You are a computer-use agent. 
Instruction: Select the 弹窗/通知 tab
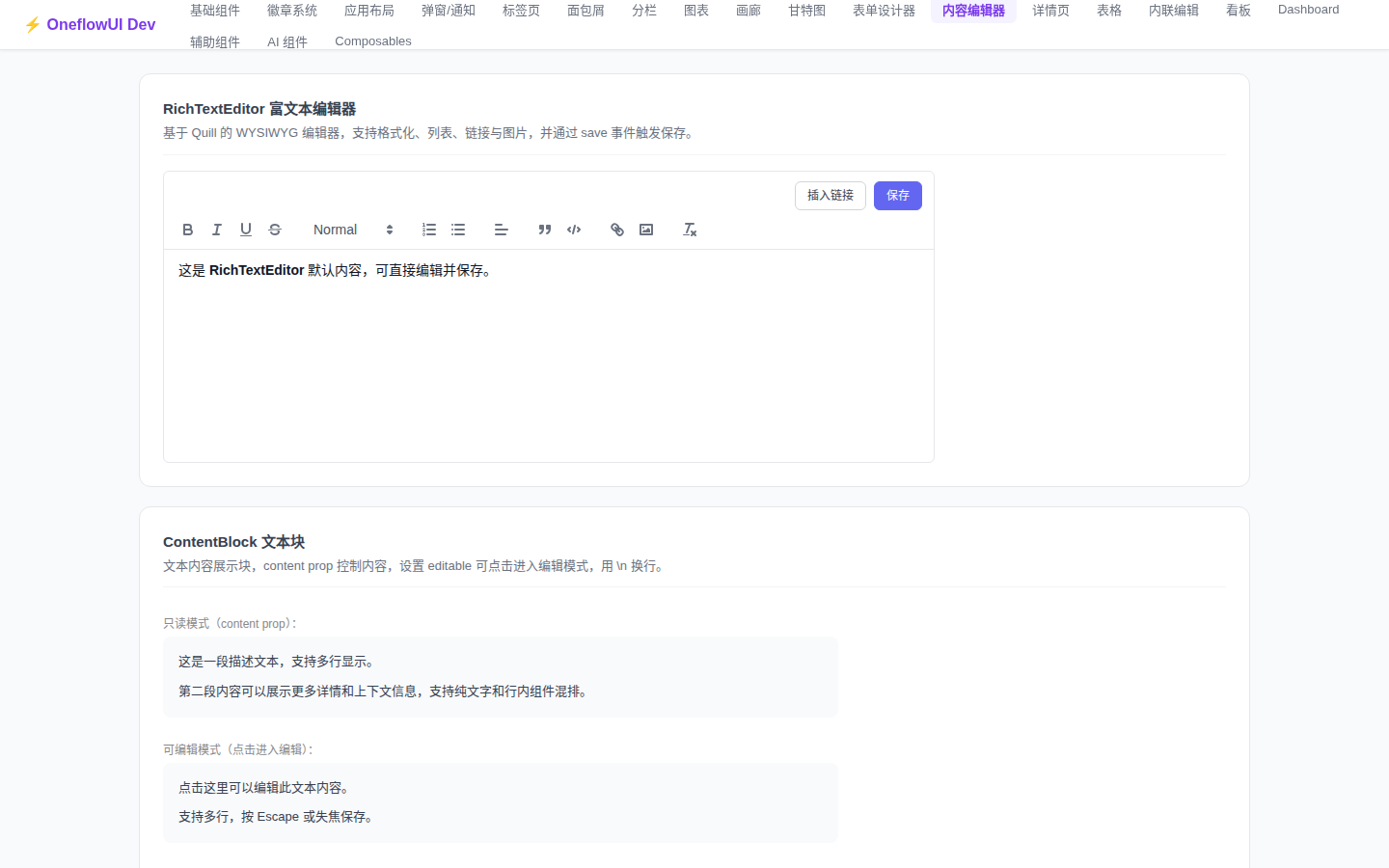[x=449, y=11]
